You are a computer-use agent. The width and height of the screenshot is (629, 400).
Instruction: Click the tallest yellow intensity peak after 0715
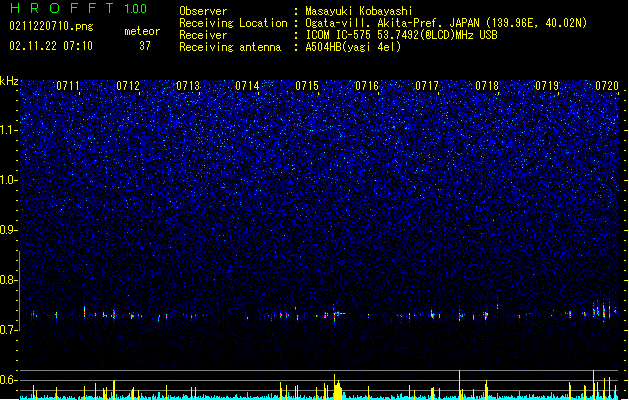coord(337,387)
